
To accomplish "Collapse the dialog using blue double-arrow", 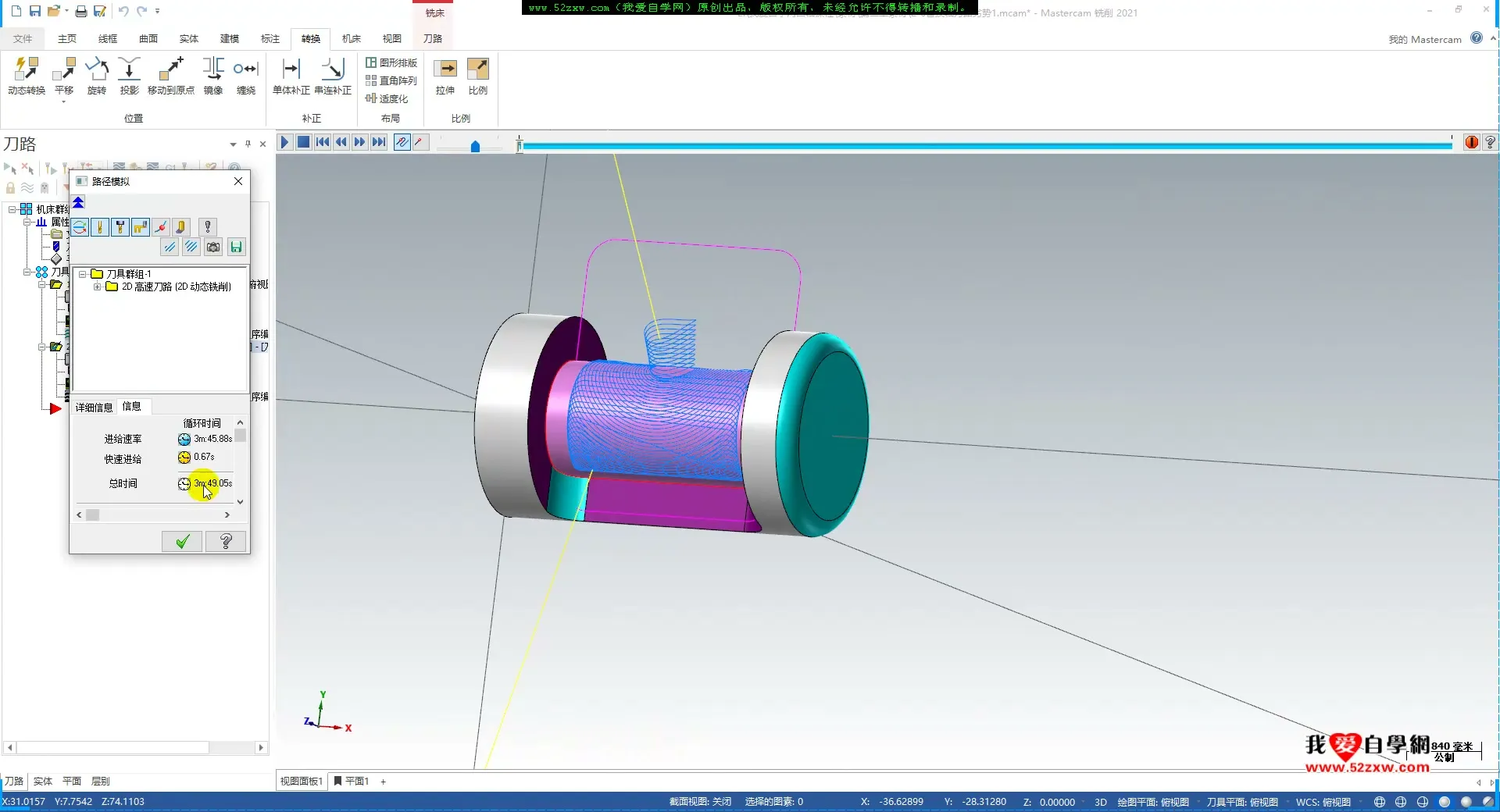I will [79, 203].
